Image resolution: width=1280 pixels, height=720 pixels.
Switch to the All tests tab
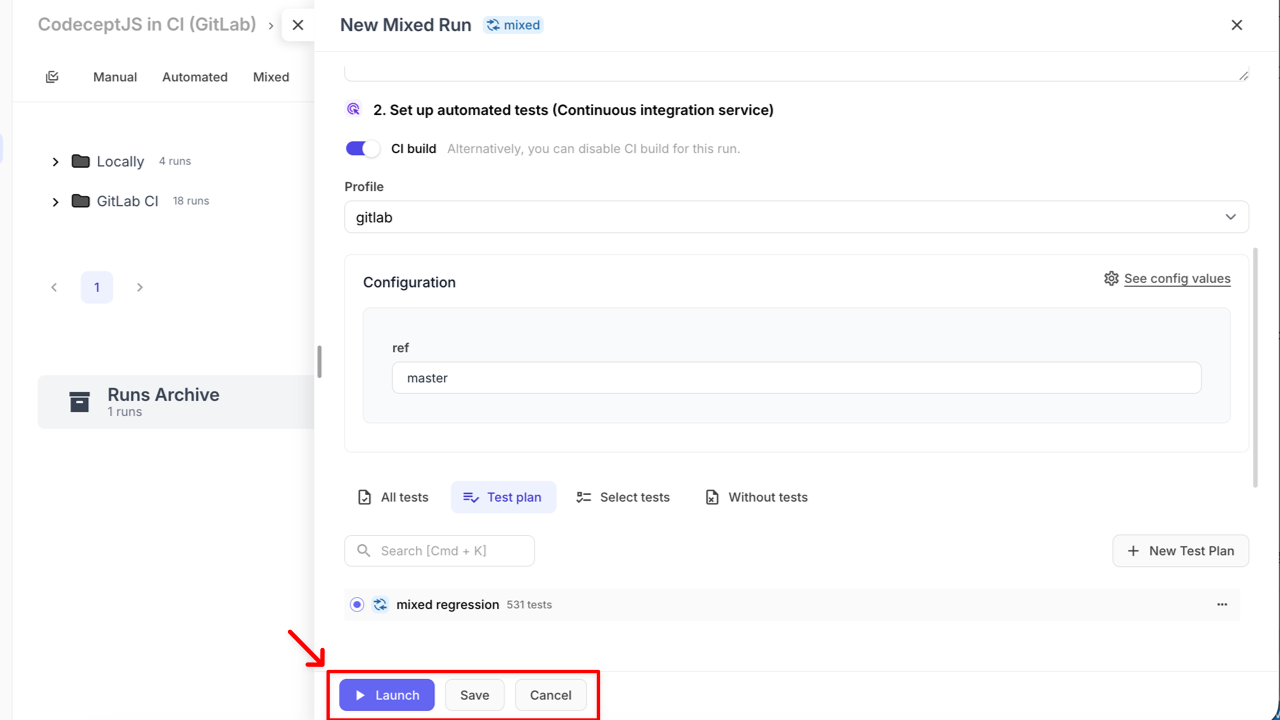[393, 497]
